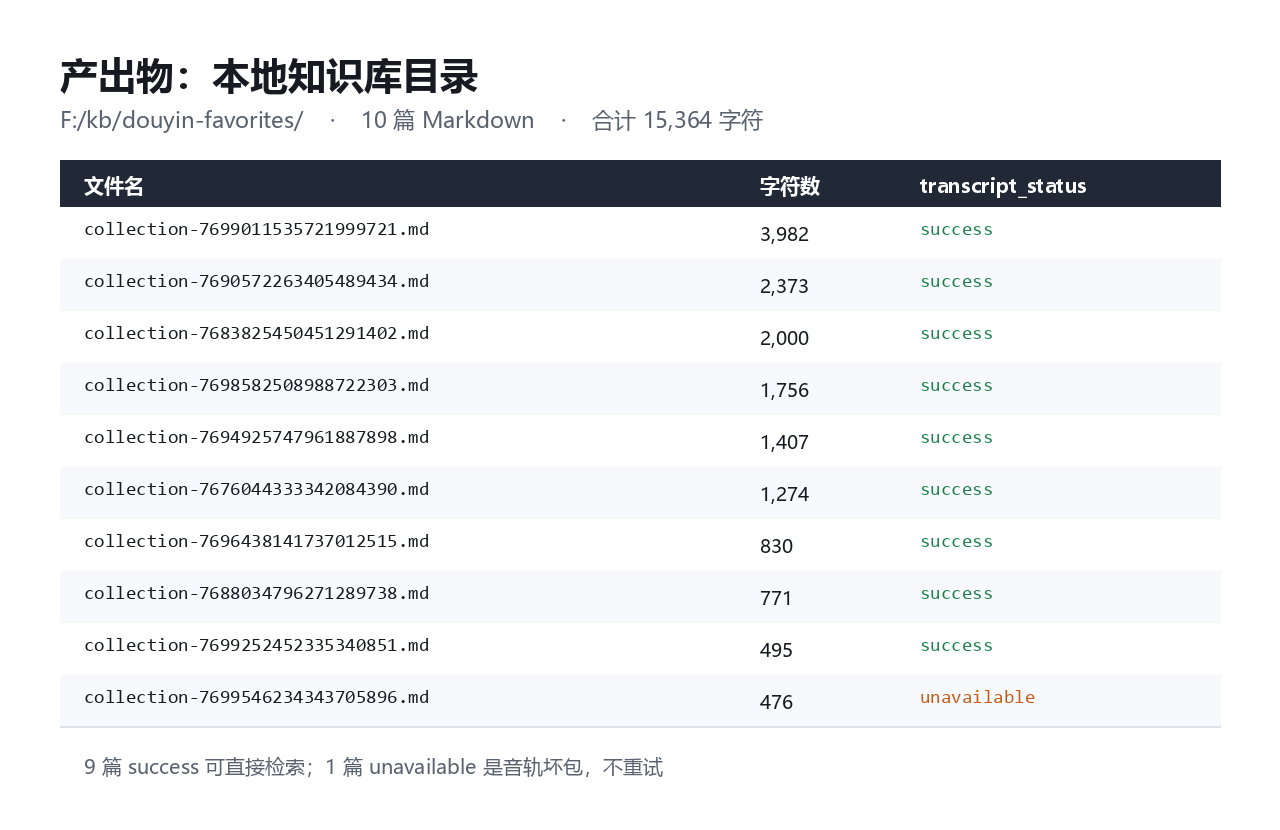Click the character count 1,274
This screenshot has width=1280, height=830.
click(784, 494)
